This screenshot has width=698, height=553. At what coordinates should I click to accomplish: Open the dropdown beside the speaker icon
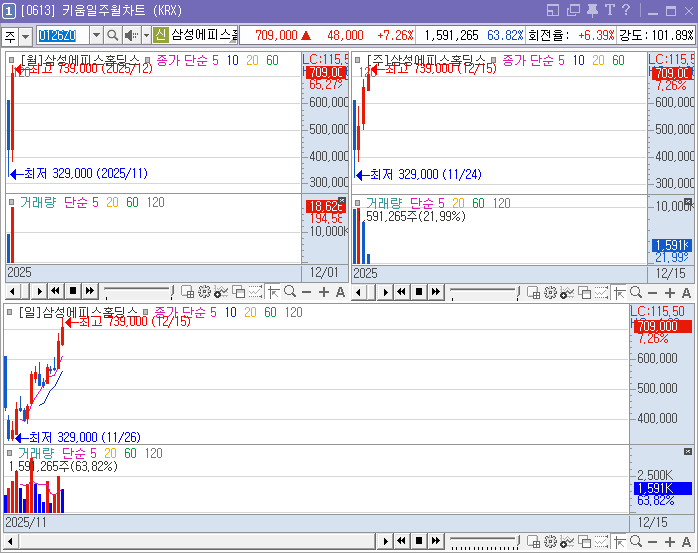point(146,35)
